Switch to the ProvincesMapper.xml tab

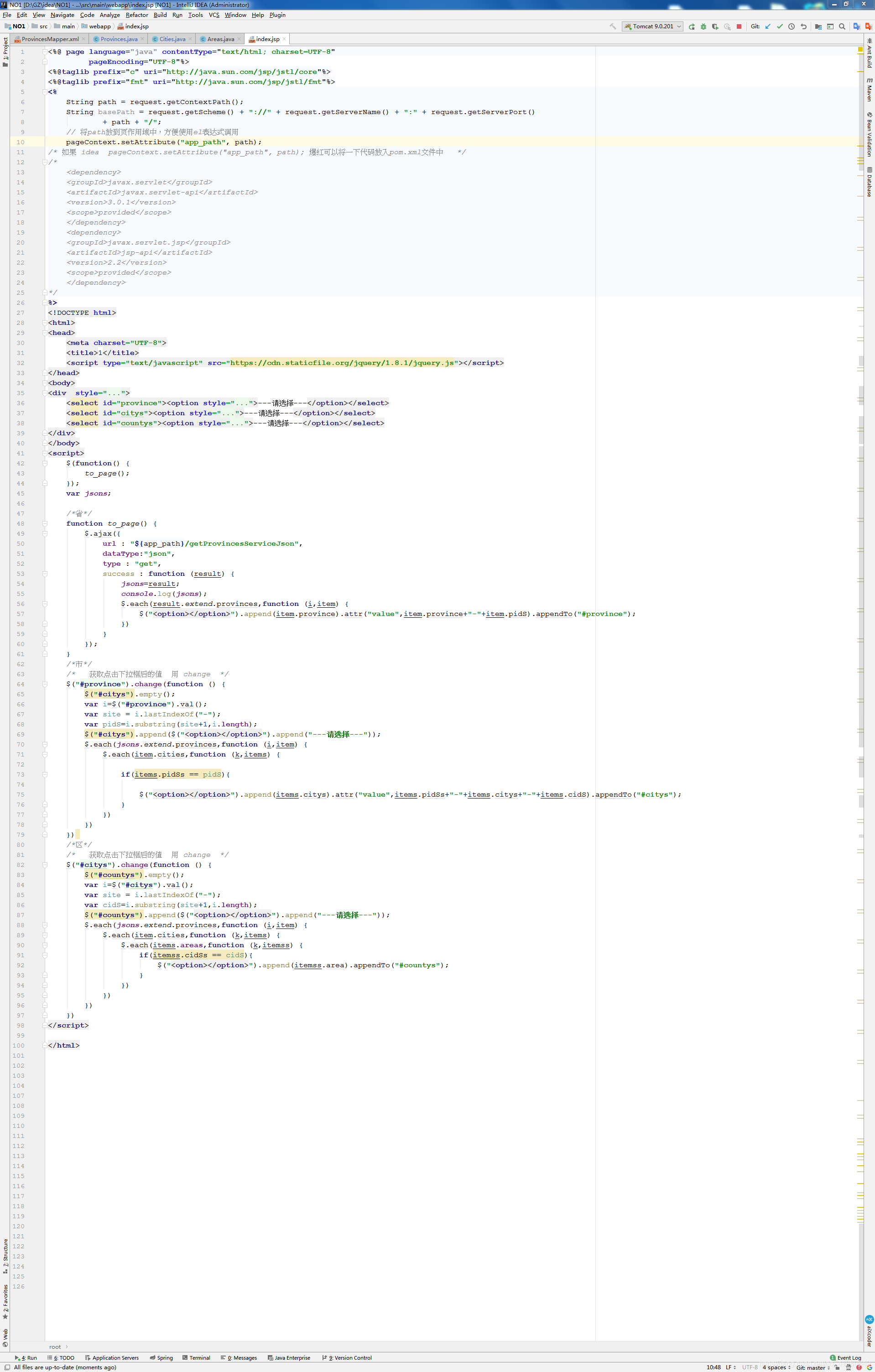(50, 39)
